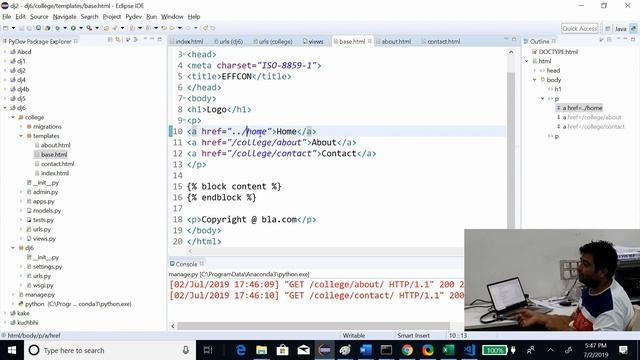The image size is (640, 360).
Task: Switch to the PyDev perspective icon
Action: 633,29
